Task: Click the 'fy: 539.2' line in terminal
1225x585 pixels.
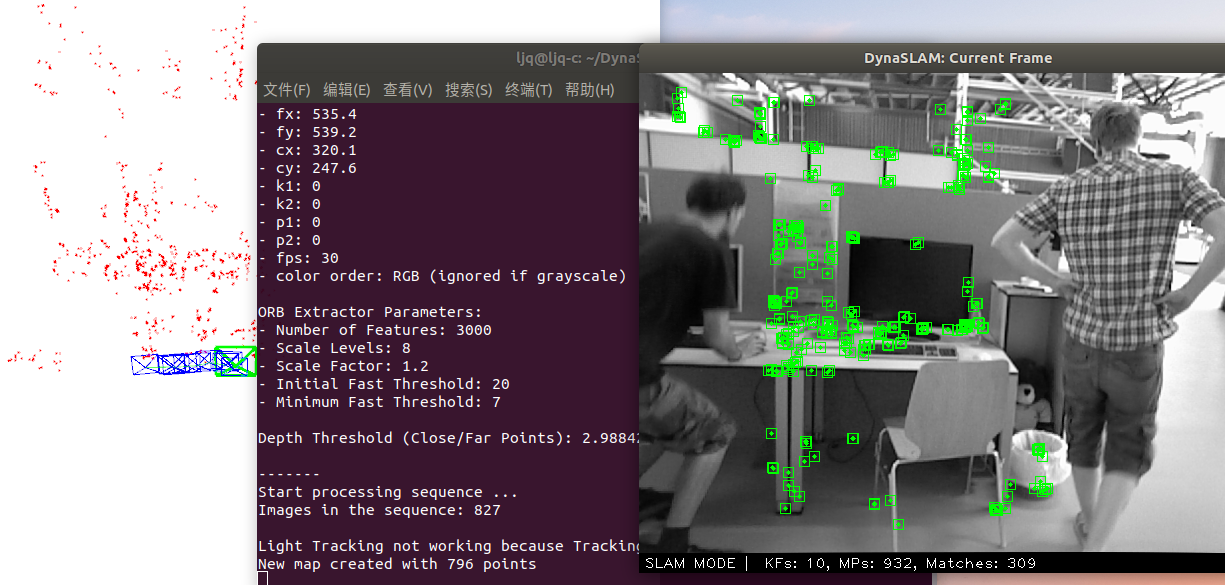Action: tap(308, 132)
